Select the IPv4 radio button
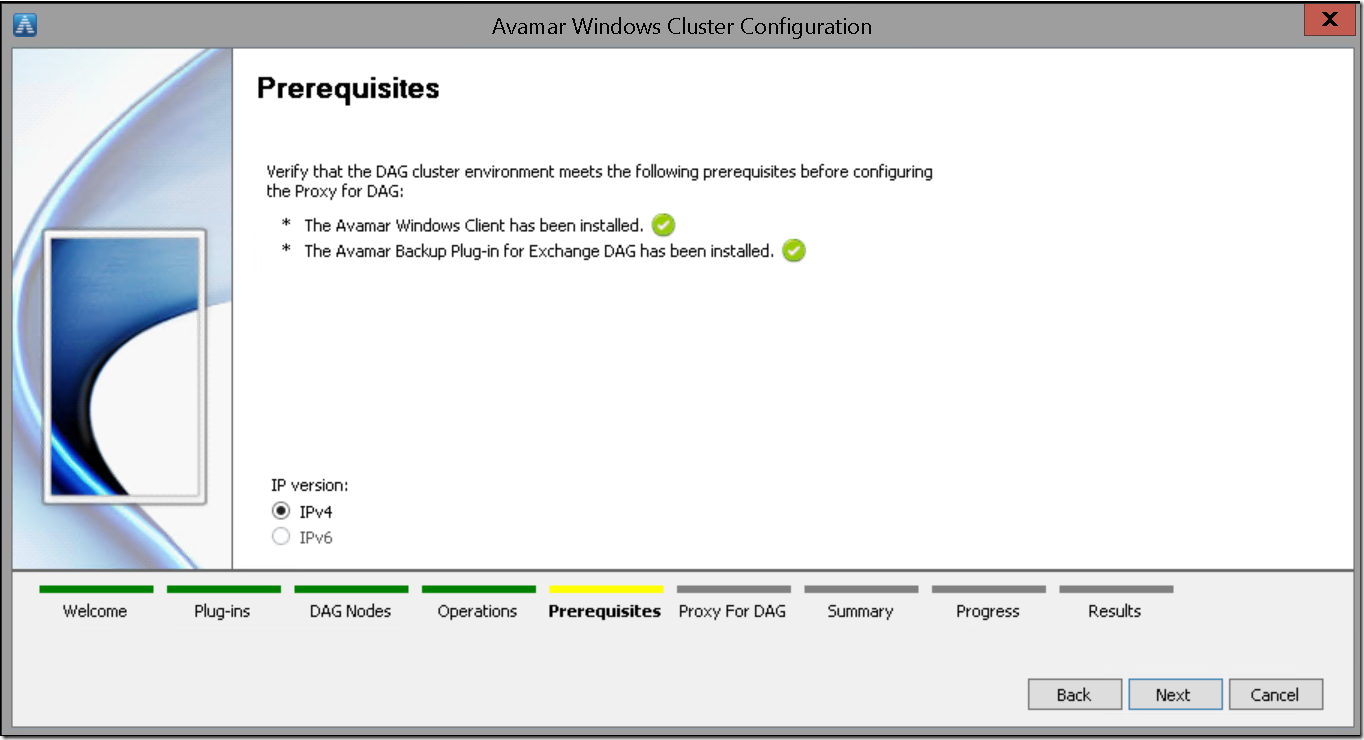Viewport: 1364px width, 740px height. [281, 511]
